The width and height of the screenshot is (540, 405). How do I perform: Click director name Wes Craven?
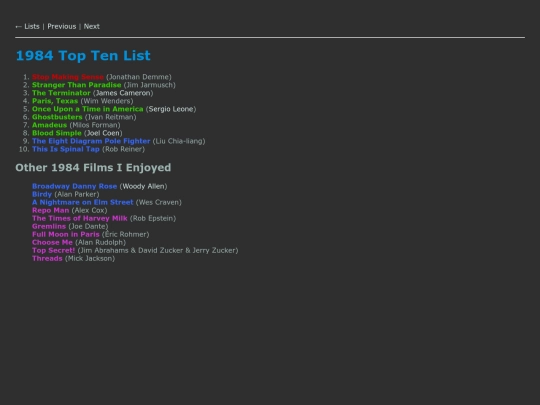click(x=158, y=202)
